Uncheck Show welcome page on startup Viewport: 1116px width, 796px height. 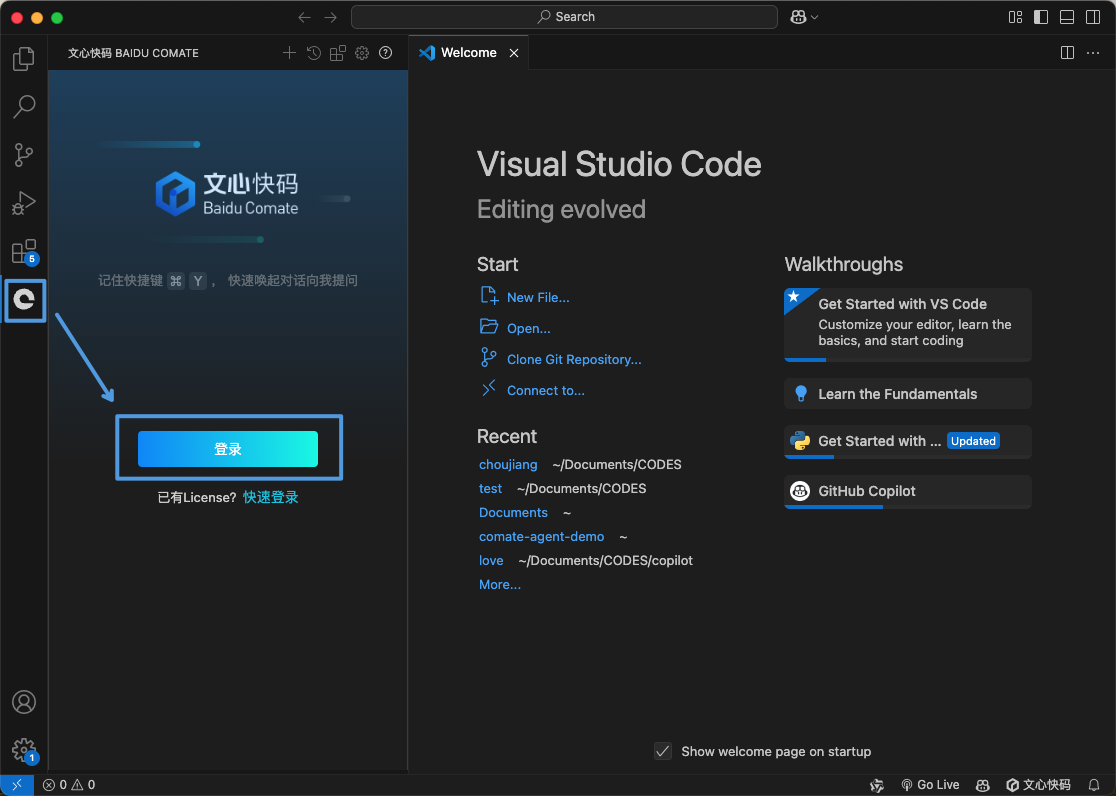coord(663,751)
